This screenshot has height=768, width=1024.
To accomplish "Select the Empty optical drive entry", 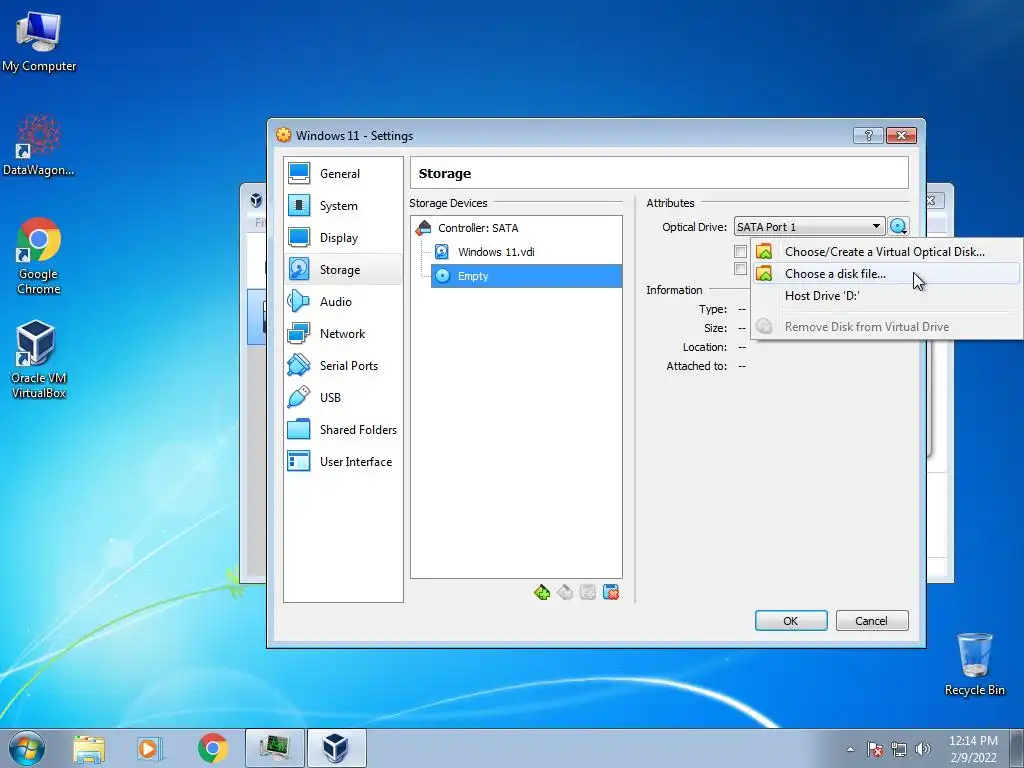I will (x=526, y=276).
